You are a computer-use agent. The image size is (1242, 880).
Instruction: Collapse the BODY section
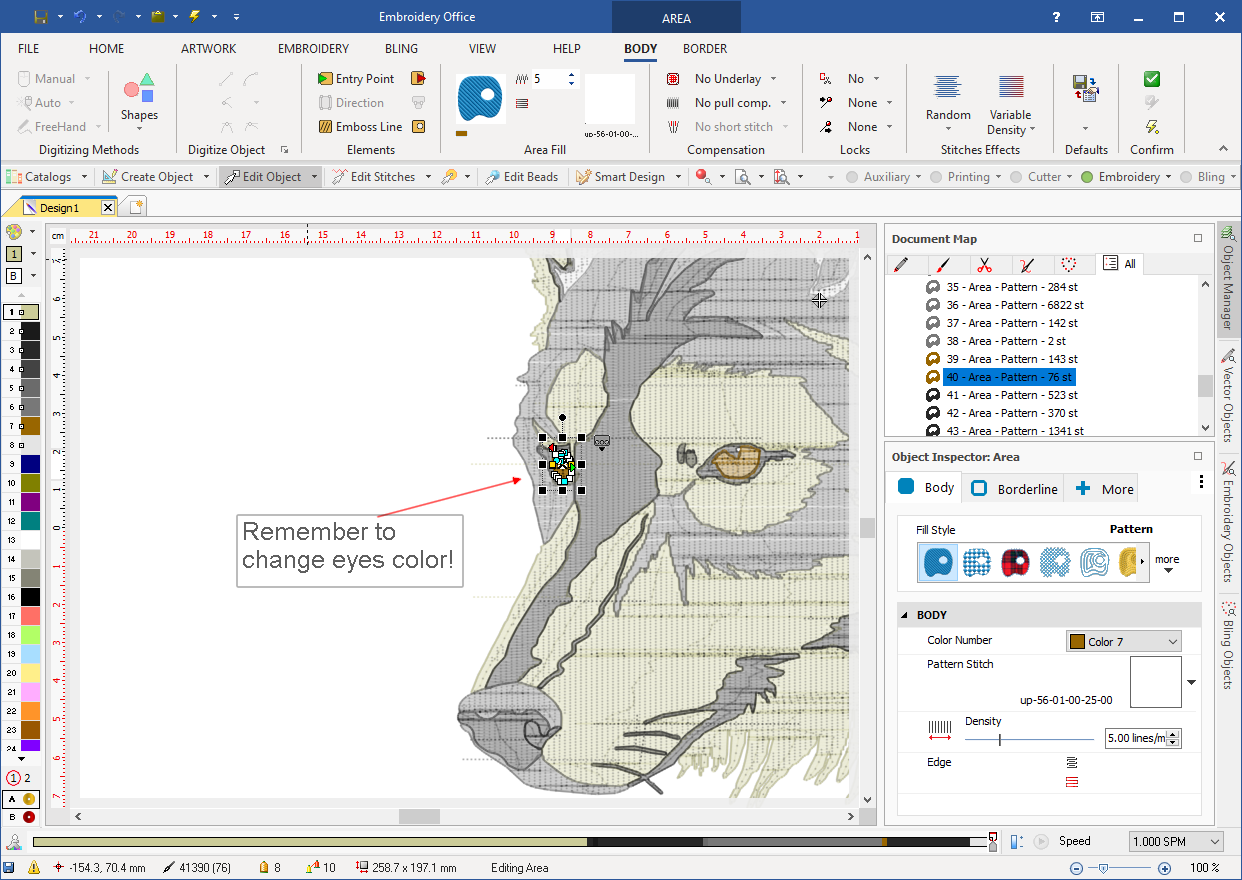pyautogui.click(x=906, y=615)
